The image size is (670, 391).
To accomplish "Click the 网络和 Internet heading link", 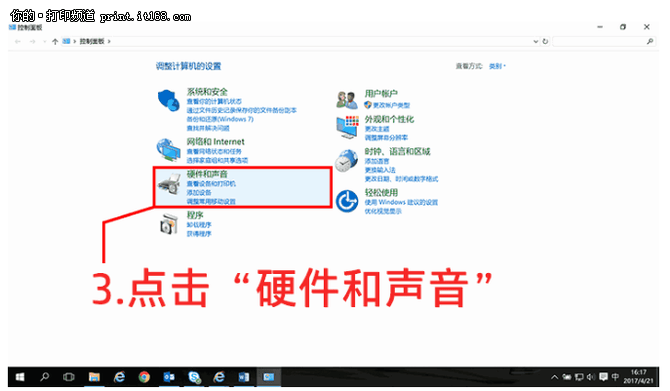I will pyautogui.click(x=215, y=141).
